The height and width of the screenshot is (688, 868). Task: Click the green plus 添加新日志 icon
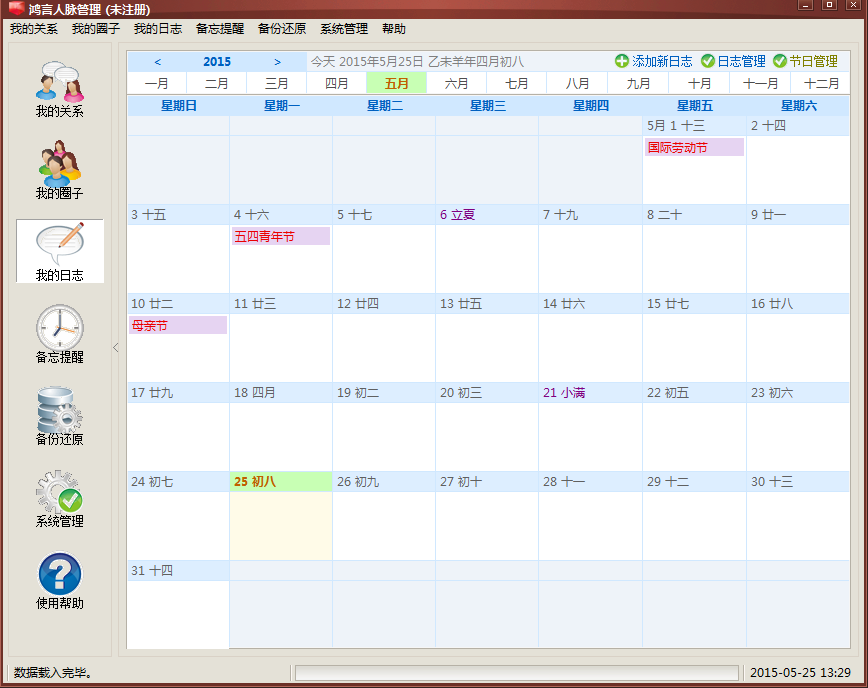[x=622, y=61]
